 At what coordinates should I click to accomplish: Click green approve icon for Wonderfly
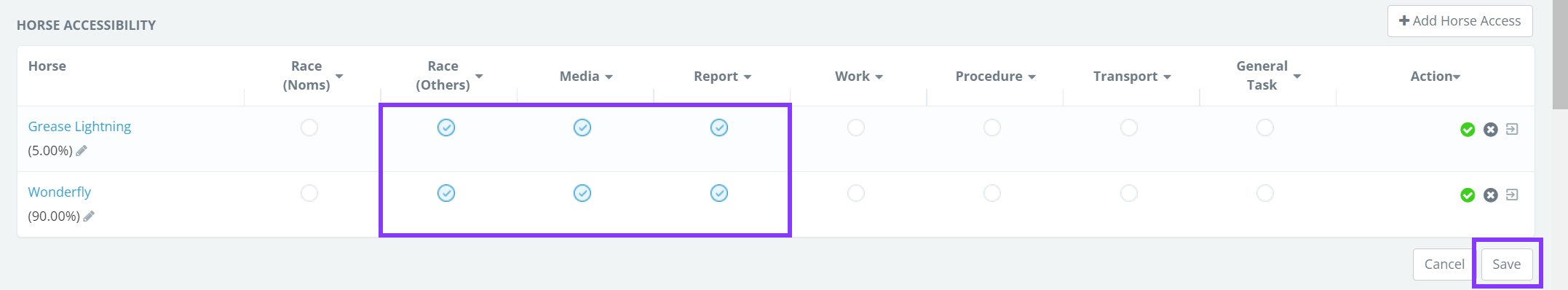(x=1468, y=195)
